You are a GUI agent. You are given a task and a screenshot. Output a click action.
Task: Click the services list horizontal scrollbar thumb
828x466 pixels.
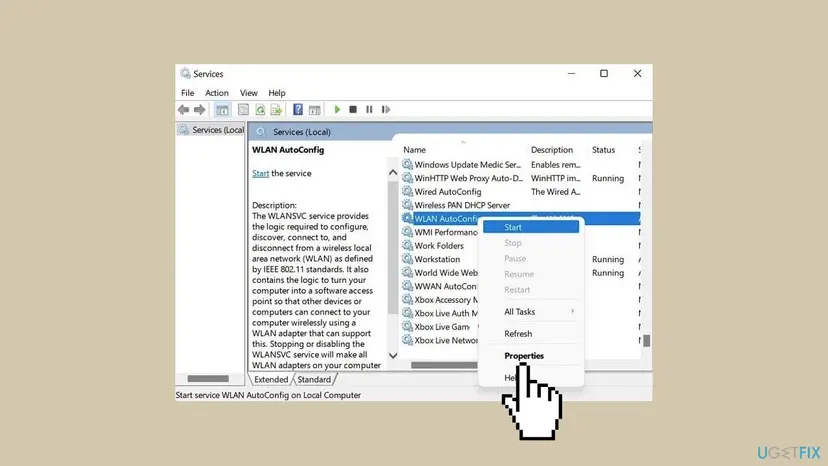(x=444, y=365)
